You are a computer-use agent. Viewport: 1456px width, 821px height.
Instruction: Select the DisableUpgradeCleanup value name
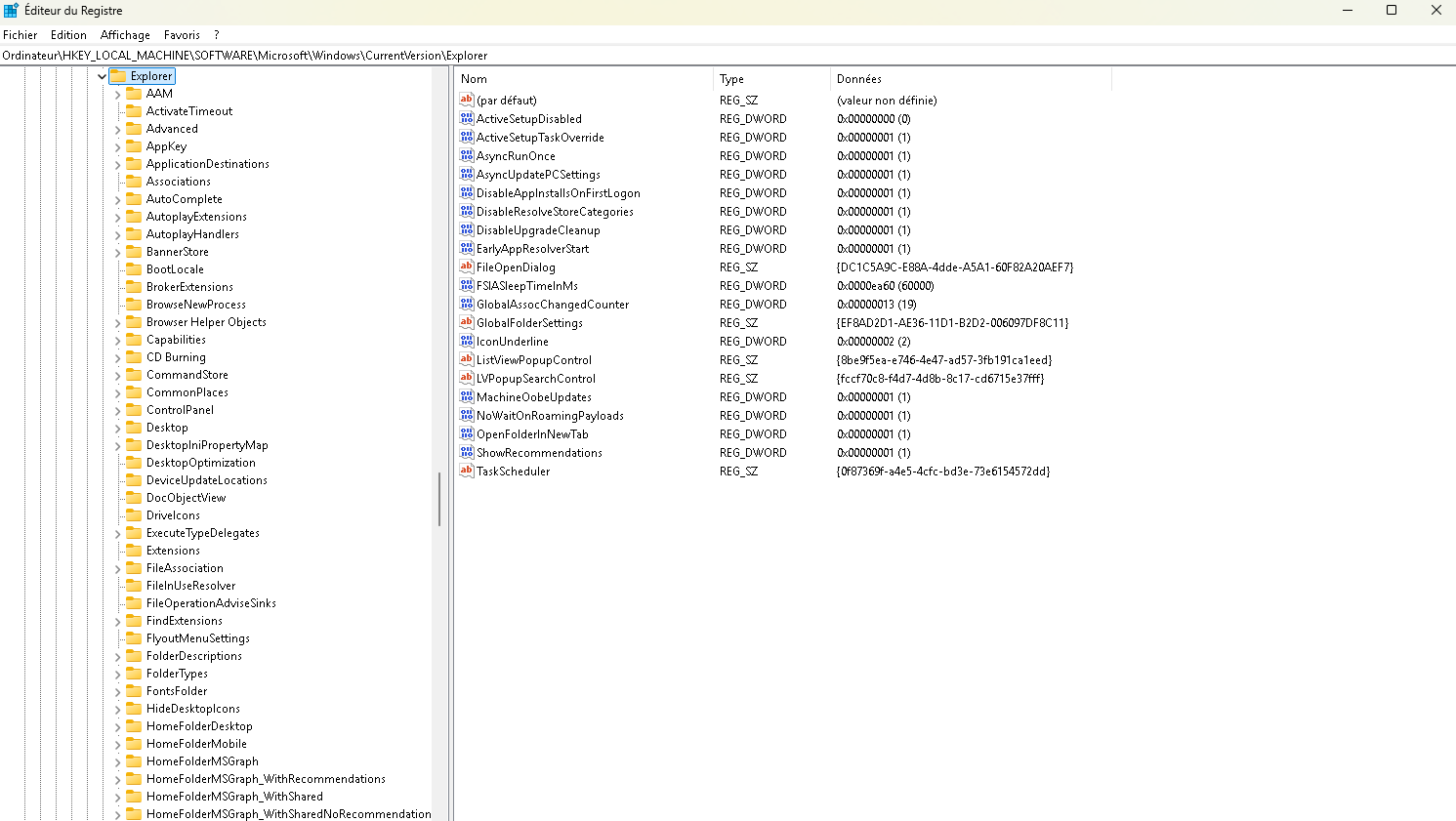tap(538, 230)
